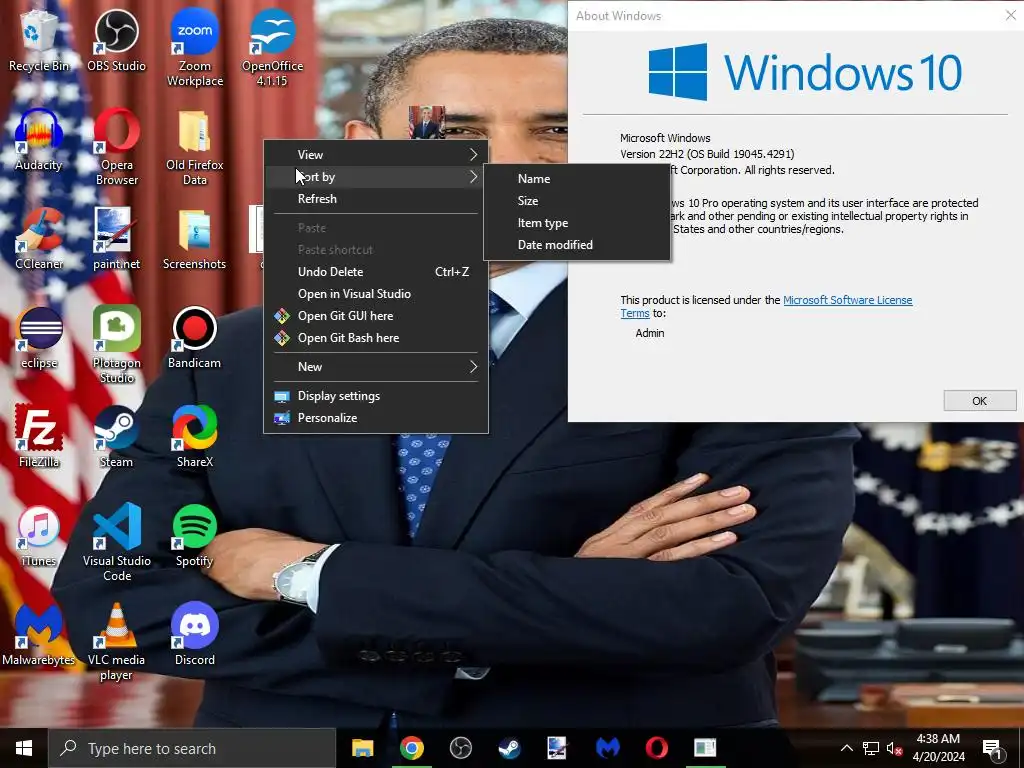This screenshot has width=1024, height=768.
Task: Sort desktop icons by Name
Action: 577,179
